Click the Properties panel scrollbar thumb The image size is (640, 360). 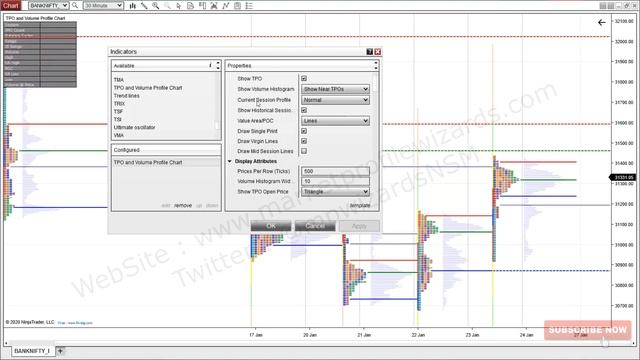[x=375, y=84]
